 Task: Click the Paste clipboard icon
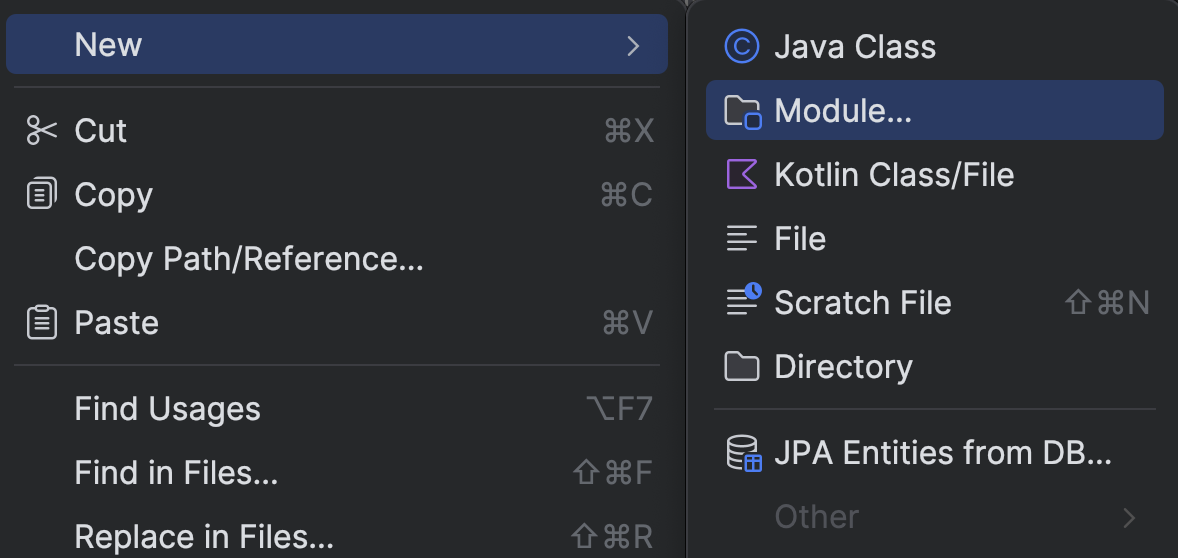point(42,323)
